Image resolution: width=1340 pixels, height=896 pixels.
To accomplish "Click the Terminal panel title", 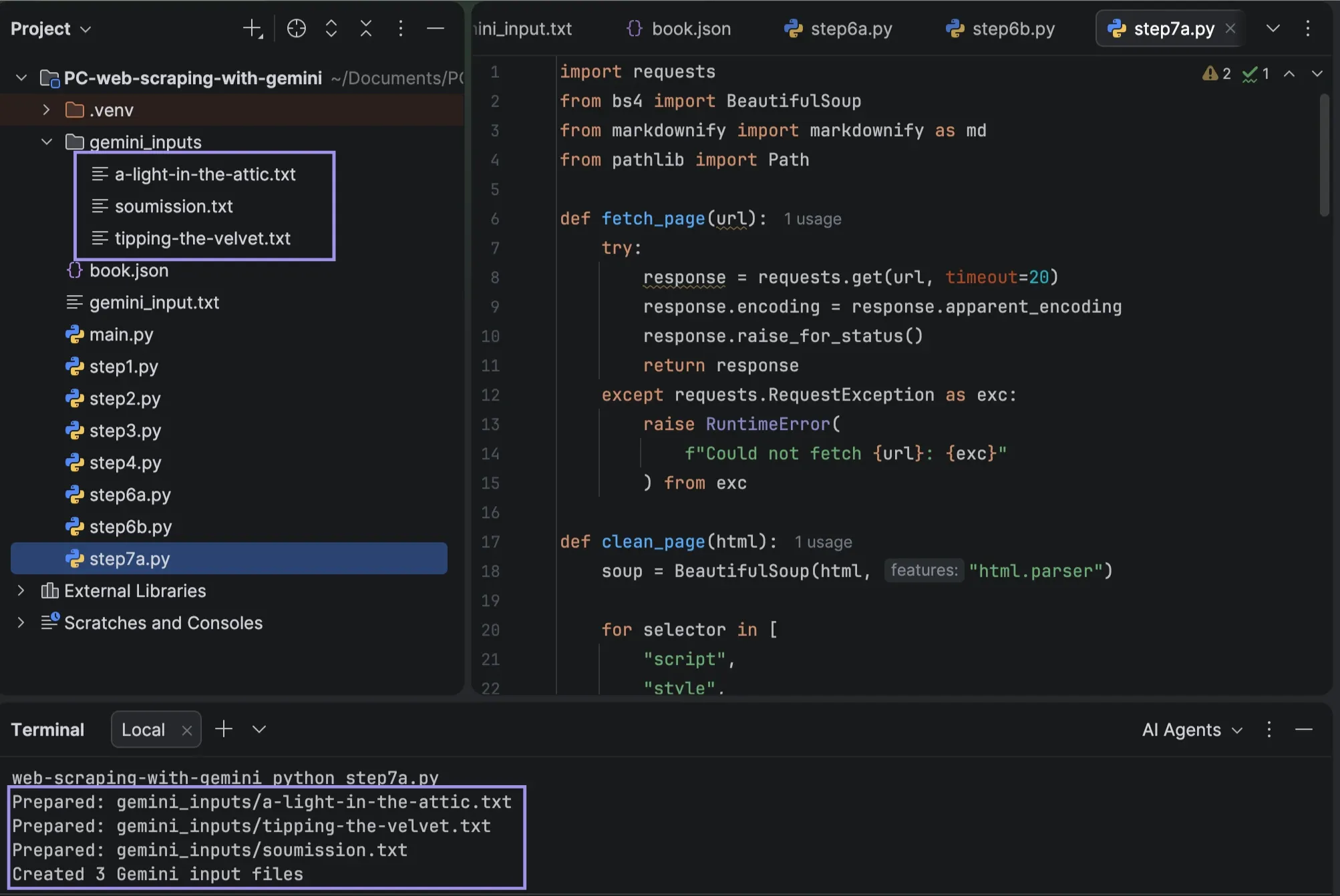I will tap(47, 730).
